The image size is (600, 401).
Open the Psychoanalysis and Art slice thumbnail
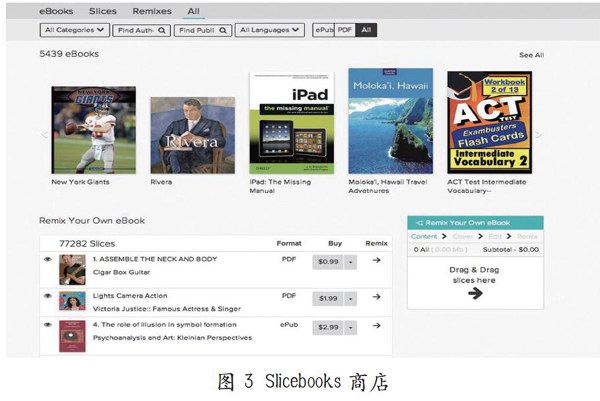pyautogui.click(x=72, y=336)
